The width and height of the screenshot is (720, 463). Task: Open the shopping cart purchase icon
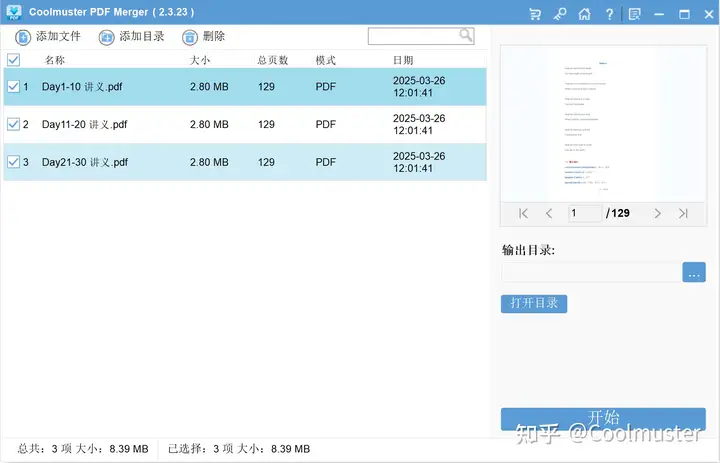(x=535, y=14)
